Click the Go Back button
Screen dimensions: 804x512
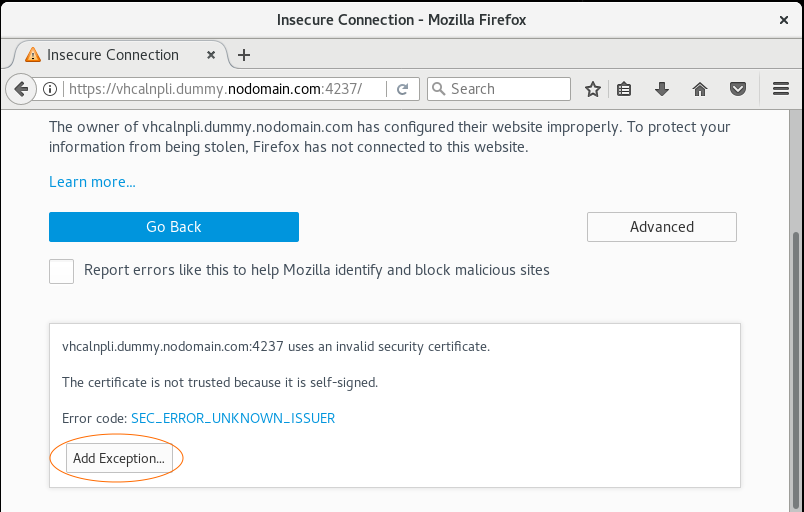point(174,227)
